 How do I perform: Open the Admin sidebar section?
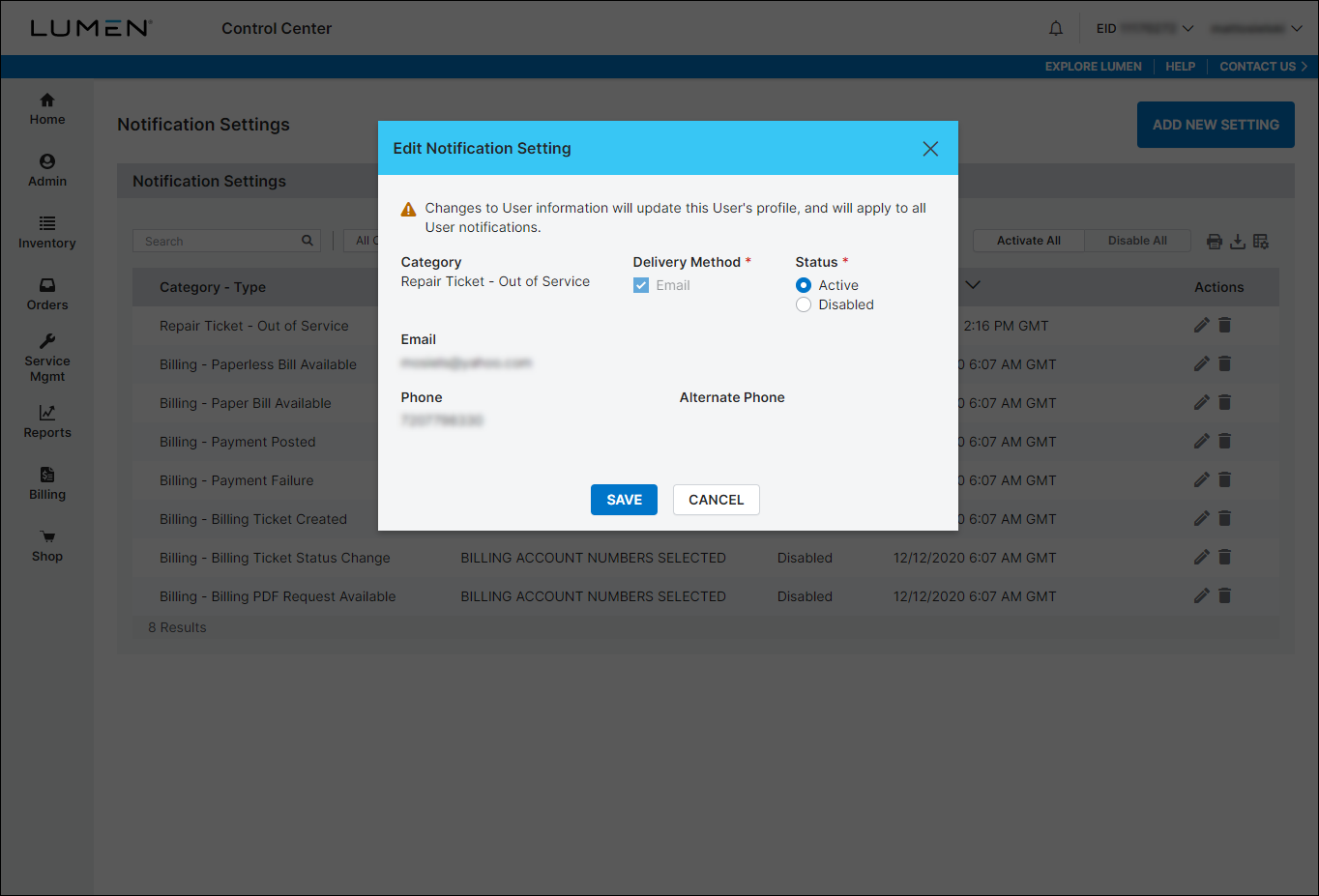click(x=47, y=171)
